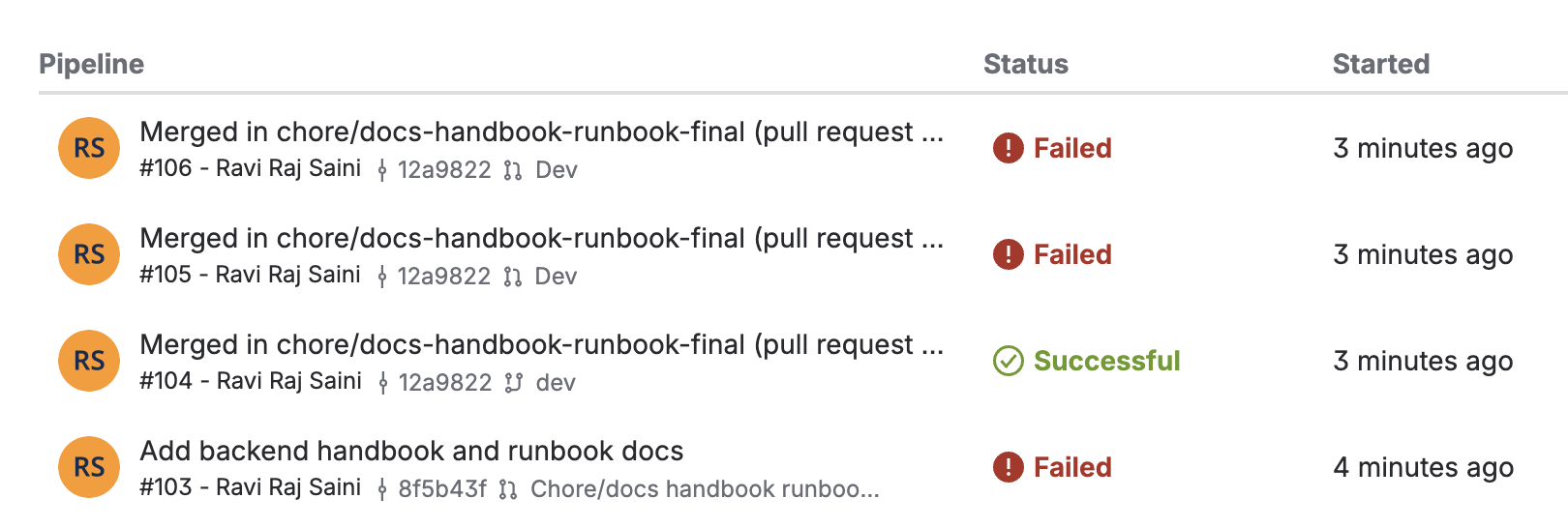Image resolution: width=1568 pixels, height=528 pixels.
Task: Click commit hash 8f5b43f in pipeline #103
Action: click(x=442, y=489)
